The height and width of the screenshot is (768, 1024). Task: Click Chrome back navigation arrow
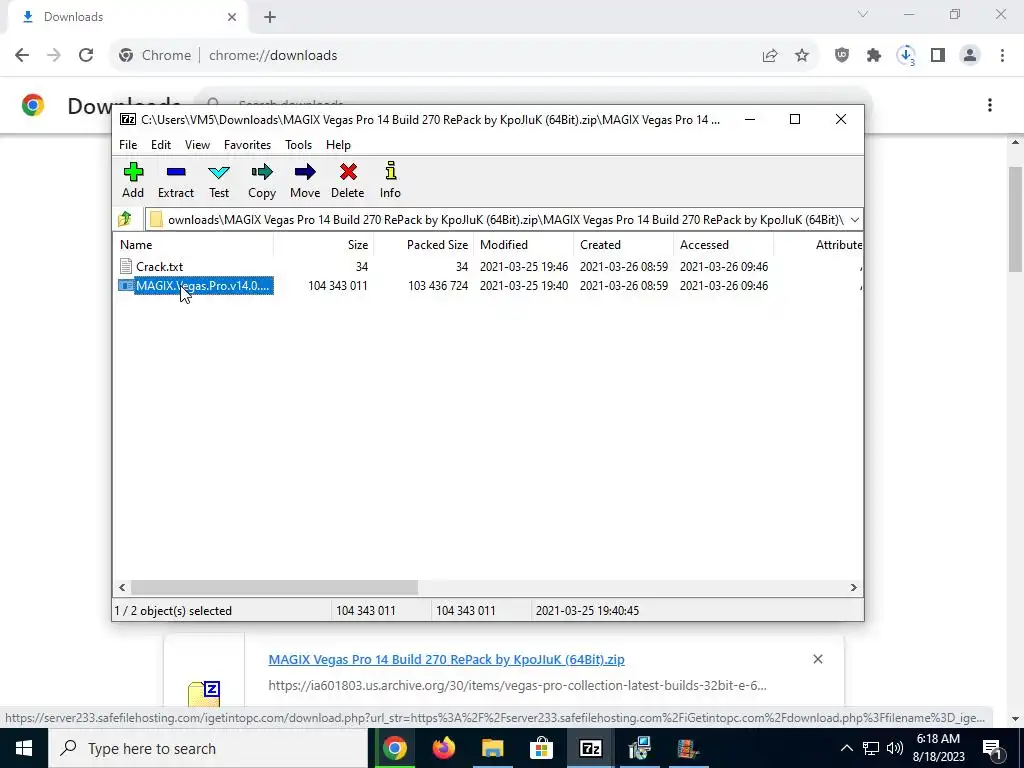point(22,55)
